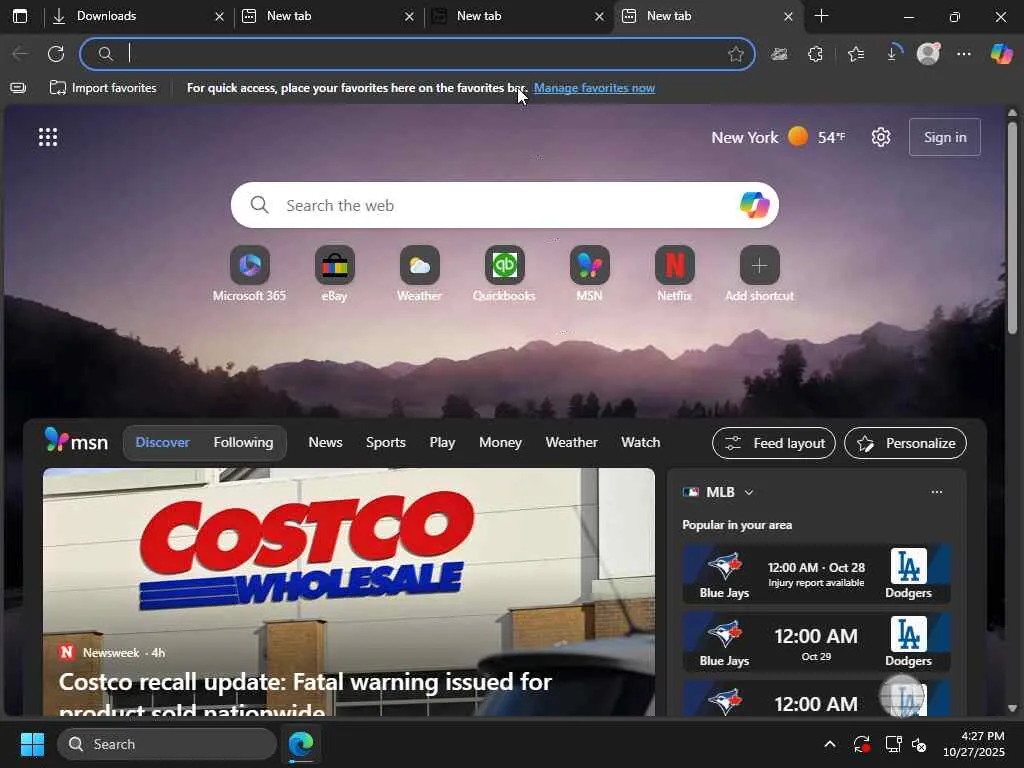Click the Personalize button

coord(905,443)
